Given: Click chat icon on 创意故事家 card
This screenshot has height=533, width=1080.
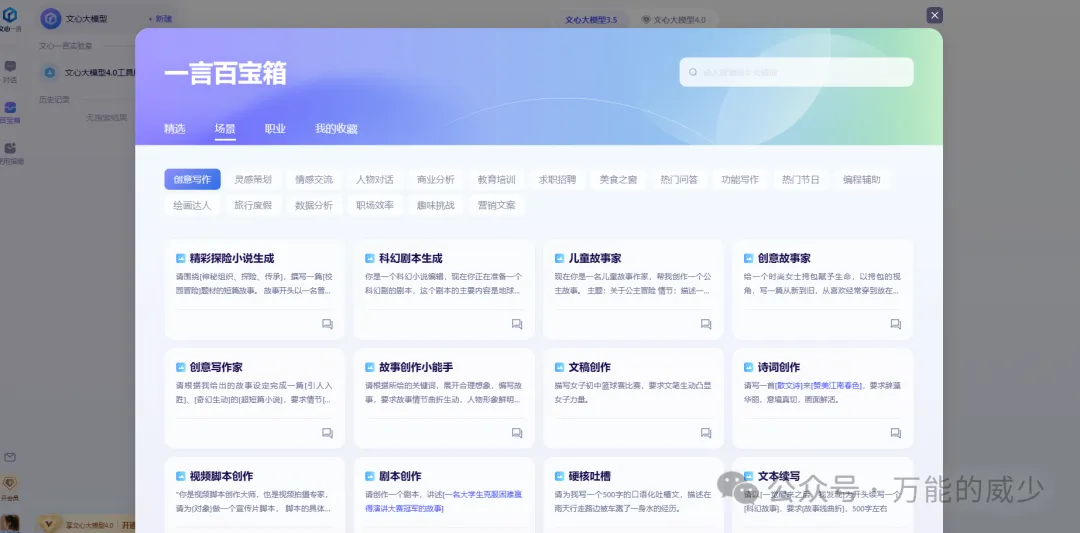Looking at the screenshot, I should tap(895, 324).
